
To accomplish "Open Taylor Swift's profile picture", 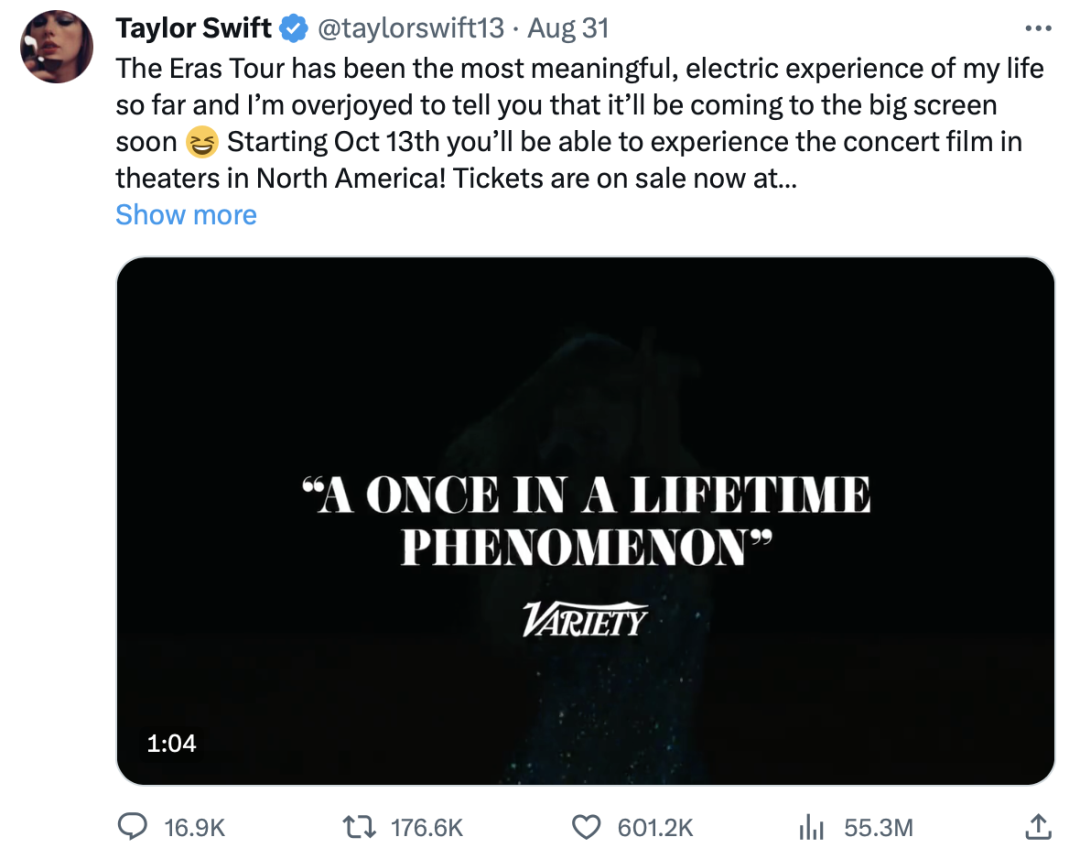I will (57, 46).
